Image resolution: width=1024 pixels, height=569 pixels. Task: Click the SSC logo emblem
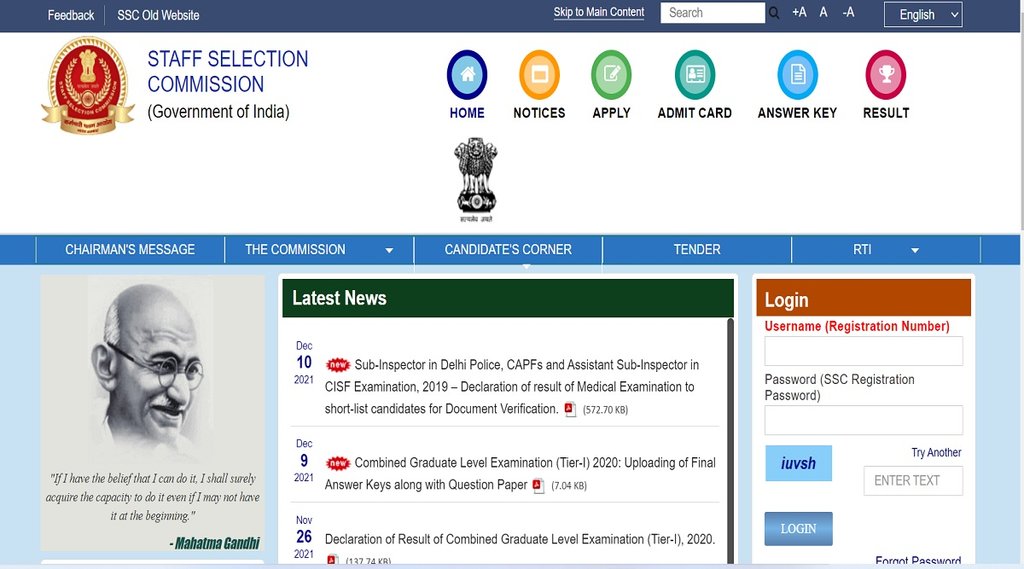pos(88,85)
